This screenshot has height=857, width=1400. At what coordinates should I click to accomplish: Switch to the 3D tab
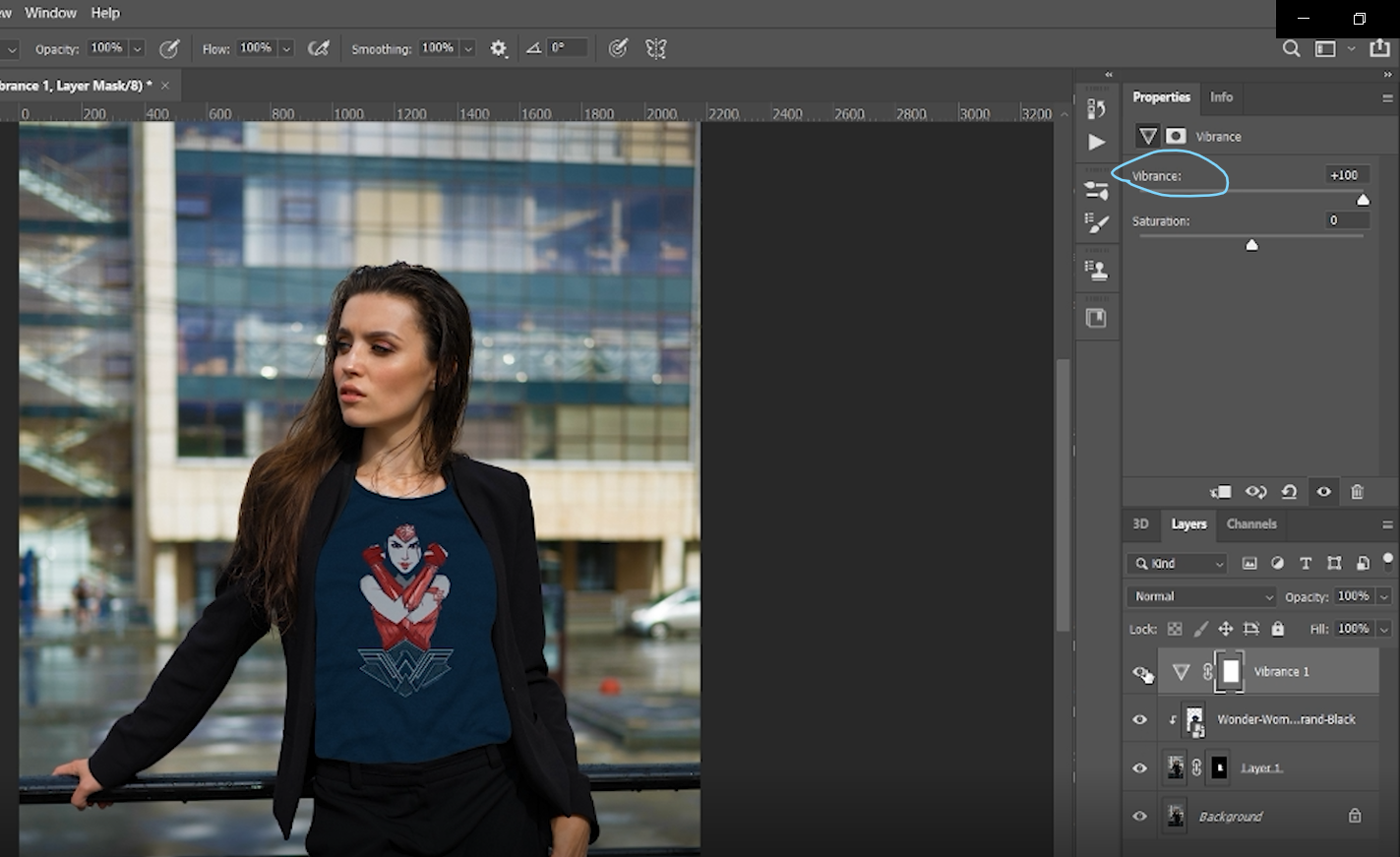point(1140,524)
